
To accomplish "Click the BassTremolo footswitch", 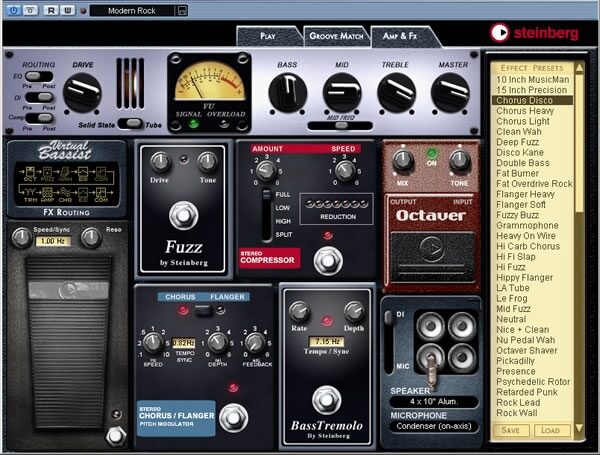I will pos(326,400).
